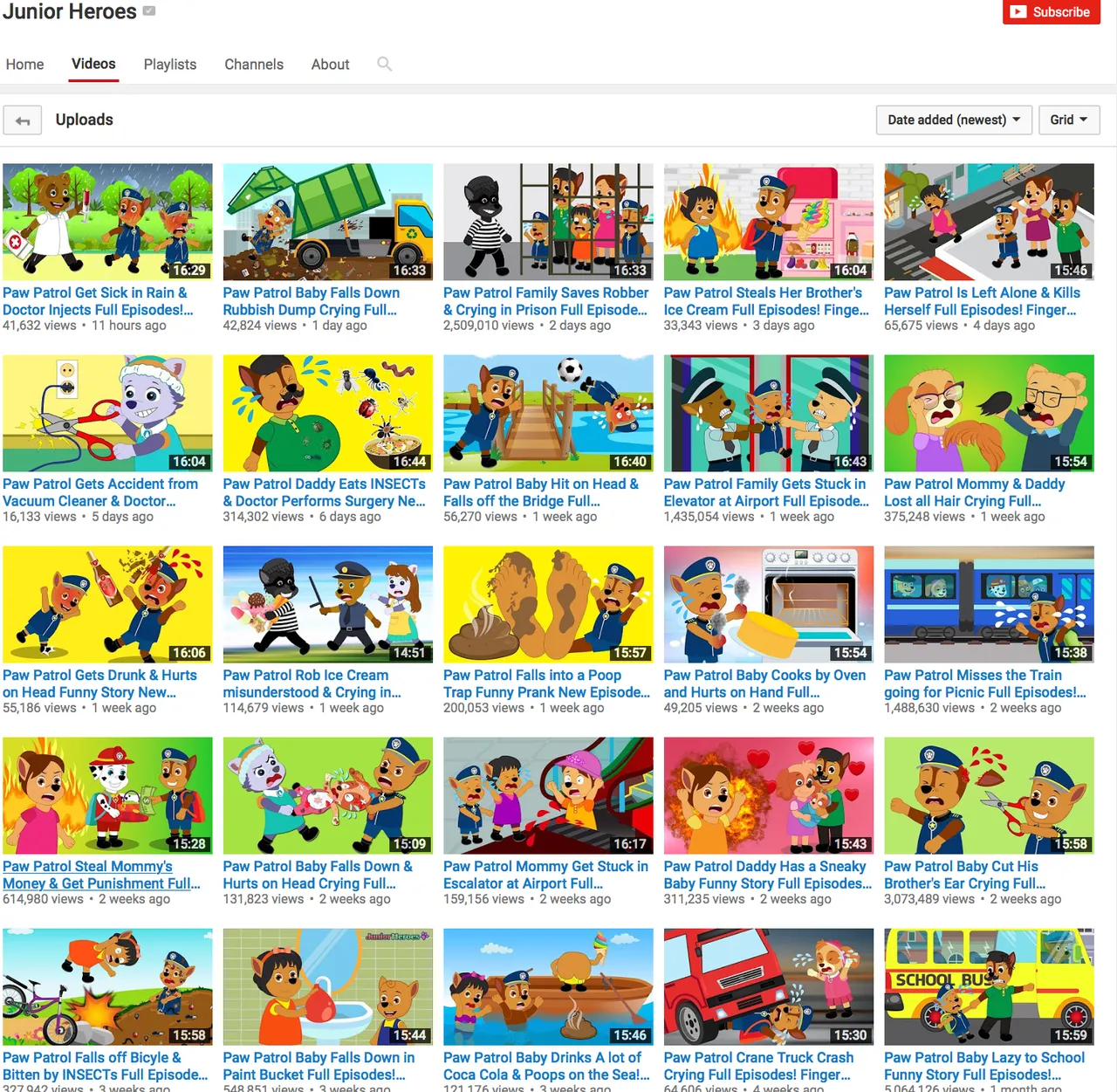Click title 'Paw Patrol Family Gets Stuck in Elevator'

click(766, 492)
